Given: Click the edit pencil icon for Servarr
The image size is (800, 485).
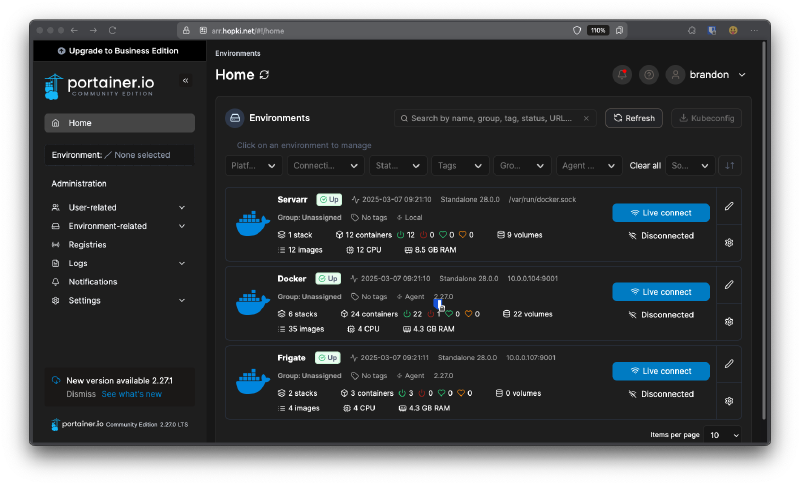Looking at the screenshot, I should 729,206.
